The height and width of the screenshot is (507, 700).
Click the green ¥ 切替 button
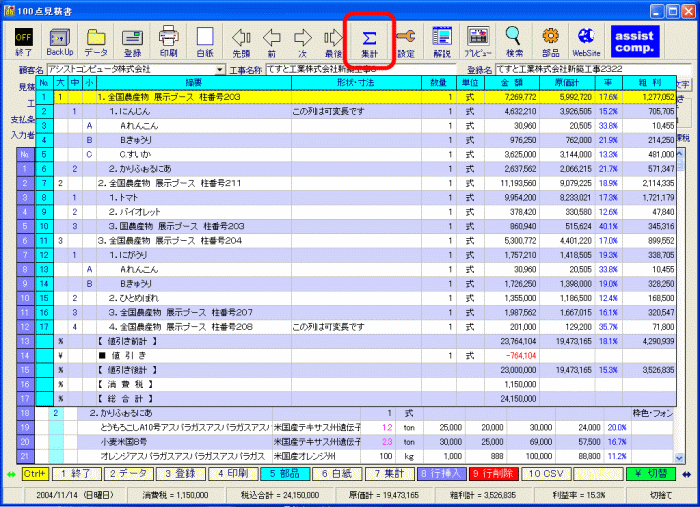tap(651, 474)
